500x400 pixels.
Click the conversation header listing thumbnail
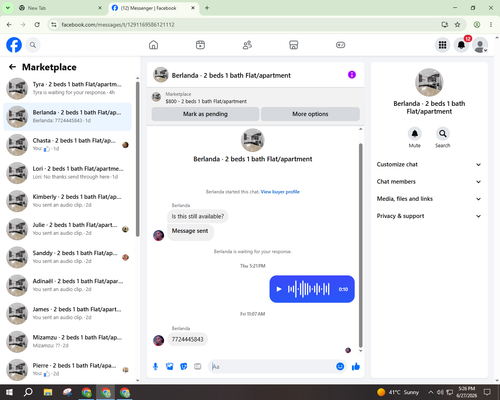click(x=161, y=75)
